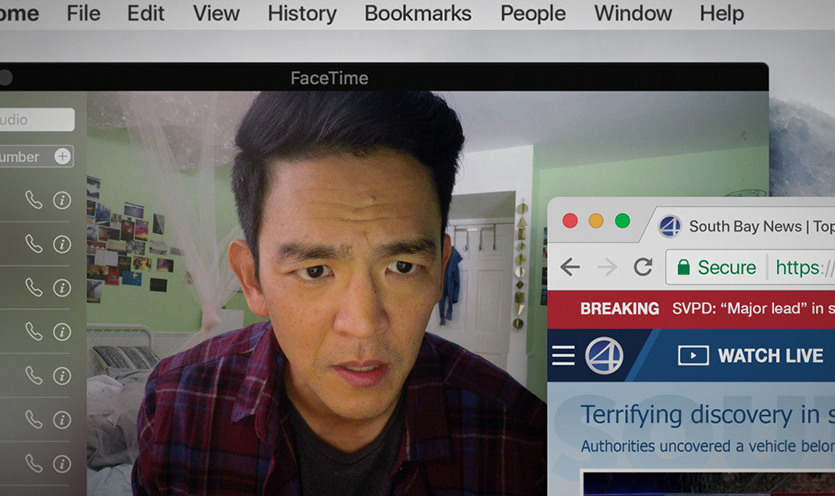Open the History menu
Image resolution: width=835 pixels, height=496 pixels.
click(302, 14)
